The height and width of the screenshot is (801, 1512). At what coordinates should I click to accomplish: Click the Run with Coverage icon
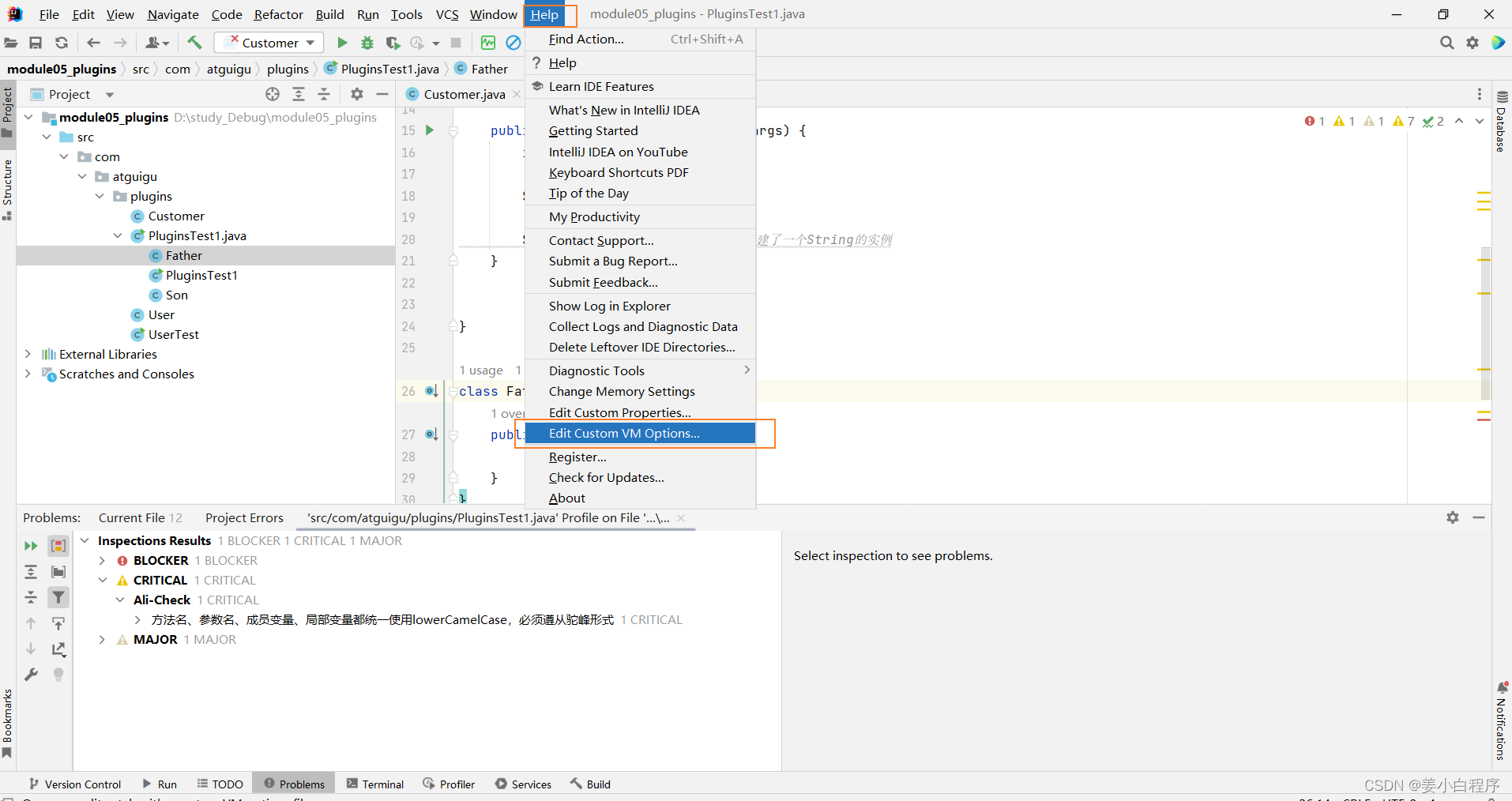coord(393,43)
